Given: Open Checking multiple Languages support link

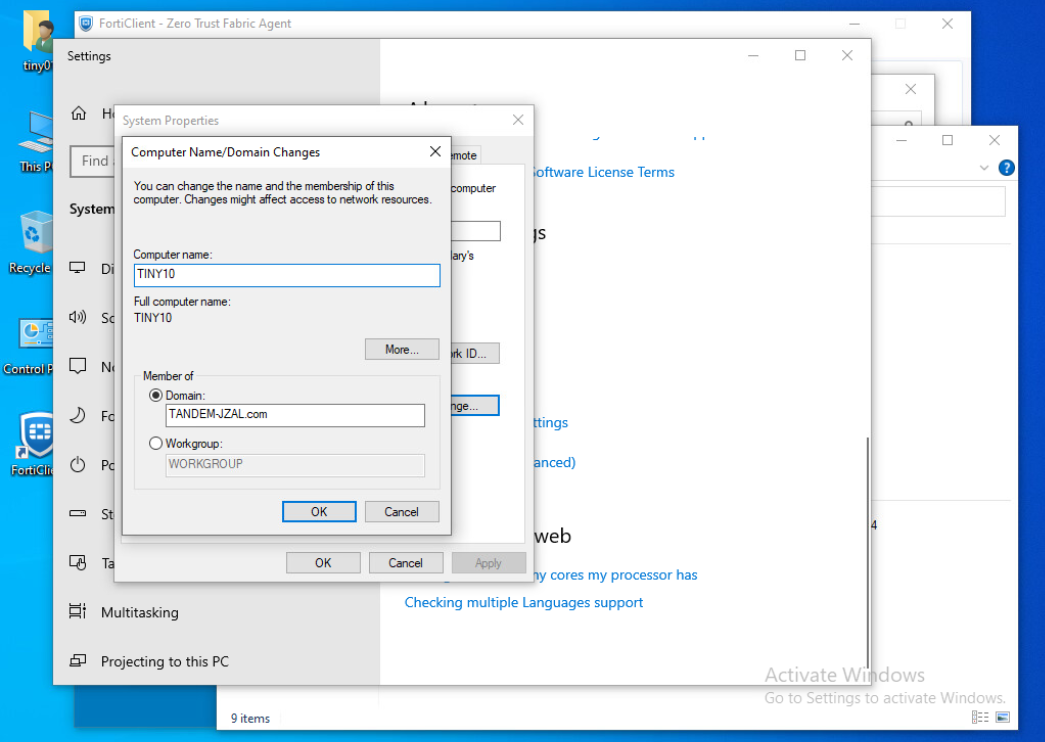Looking at the screenshot, I should [x=523, y=603].
